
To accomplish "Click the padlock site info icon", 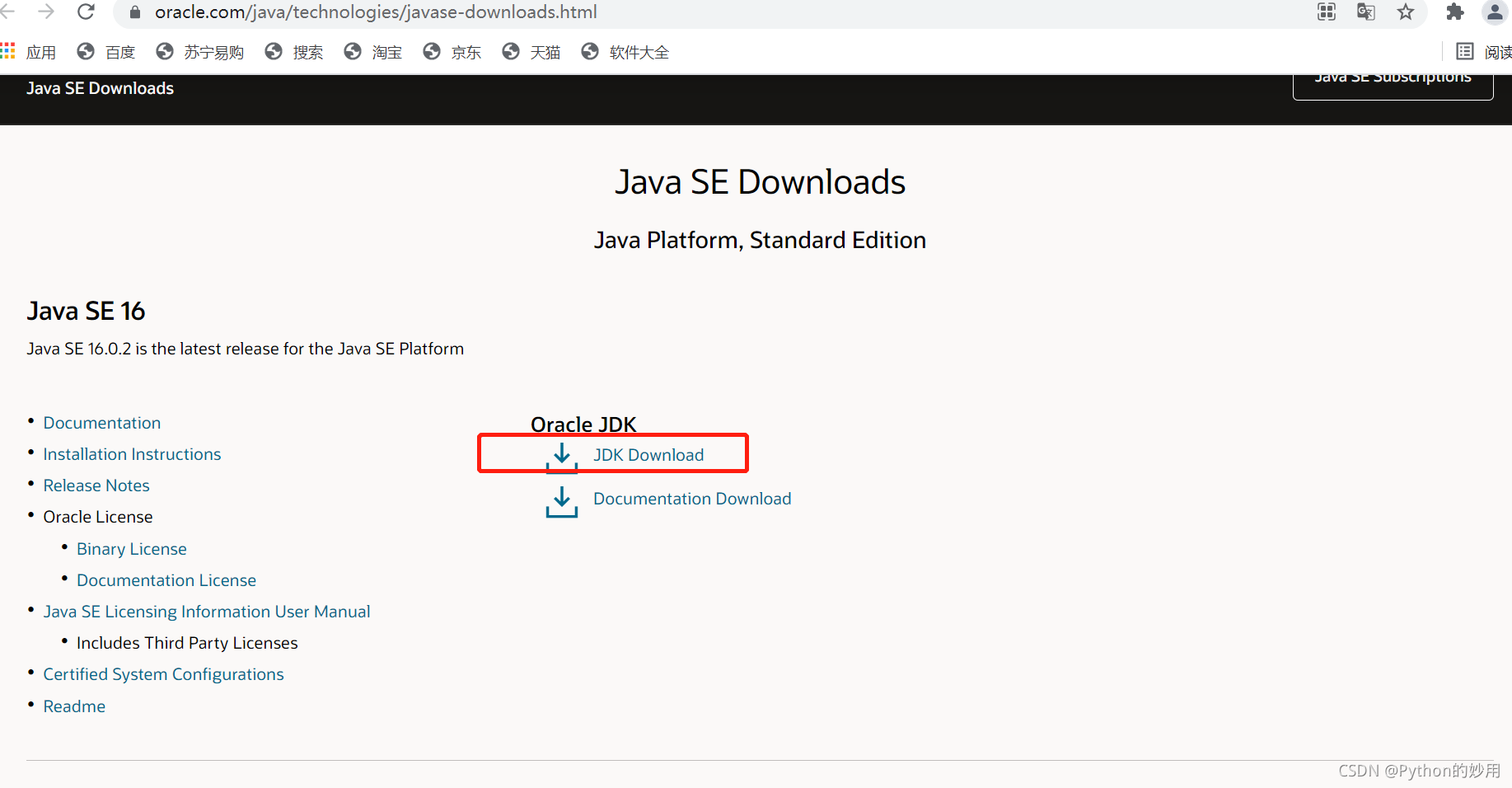I will [135, 12].
